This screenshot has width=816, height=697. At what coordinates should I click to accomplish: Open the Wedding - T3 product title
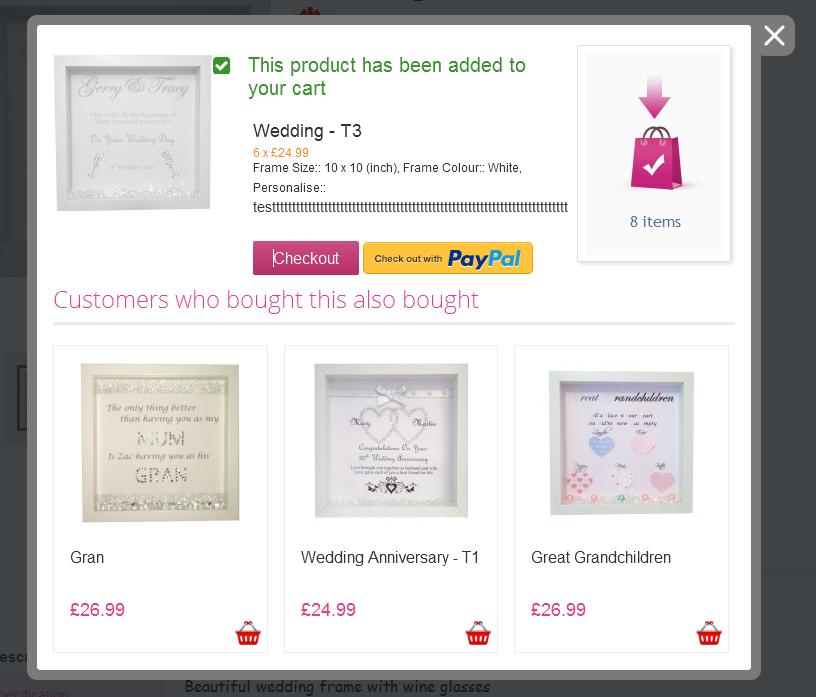tap(307, 131)
